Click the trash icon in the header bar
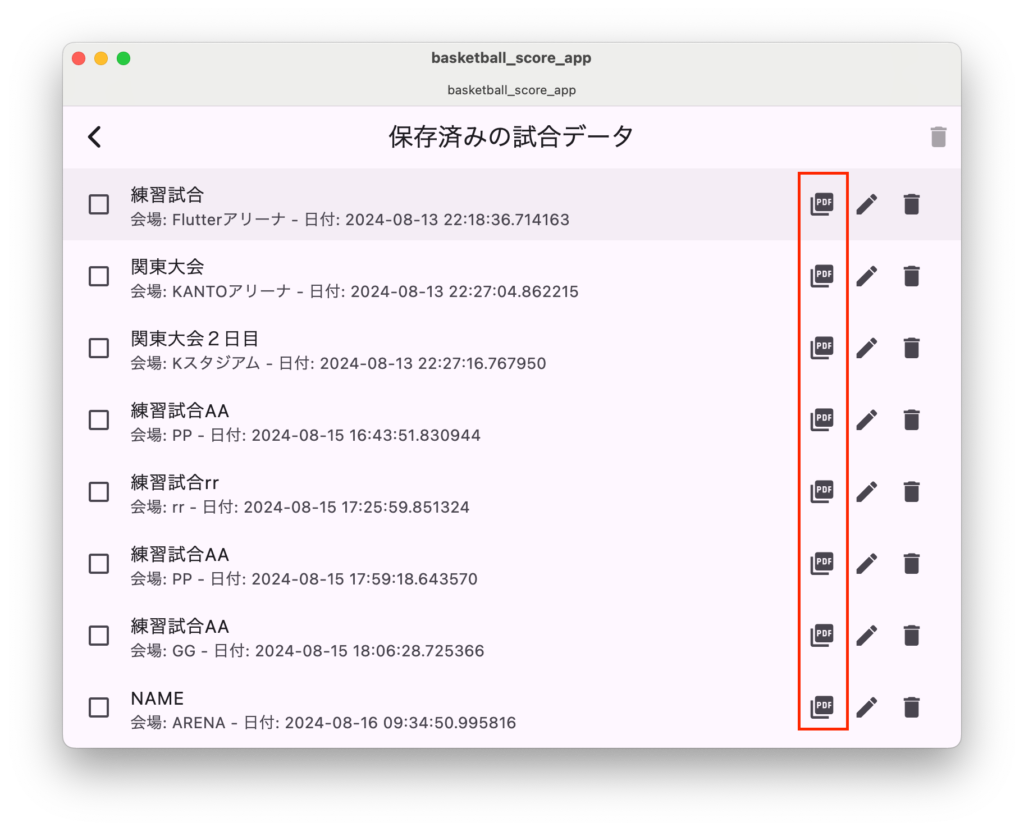The width and height of the screenshot is (1024, 831). (x=938, y=137)
